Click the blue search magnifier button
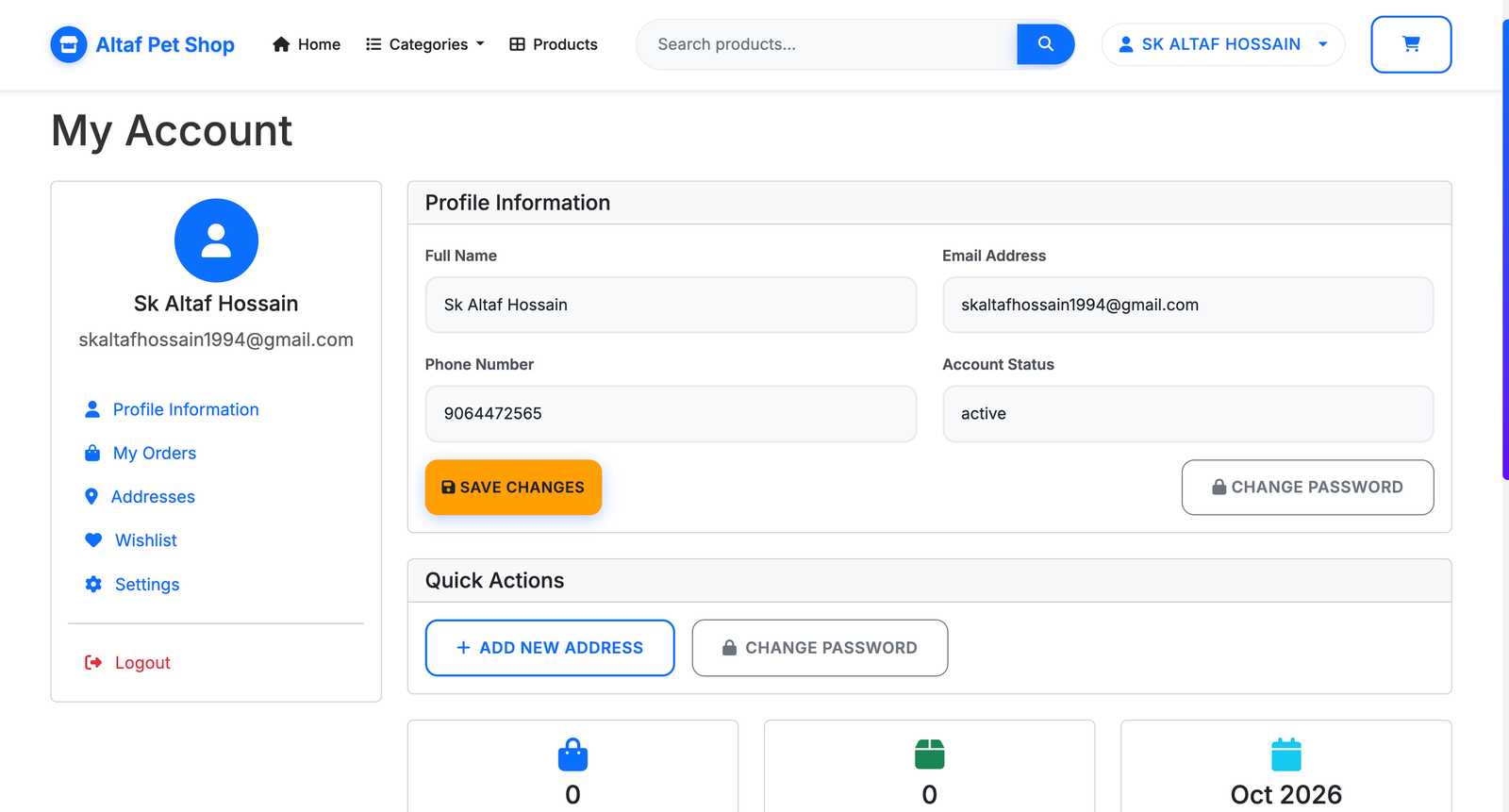 pyautogui.click(x=1045, y=44)
